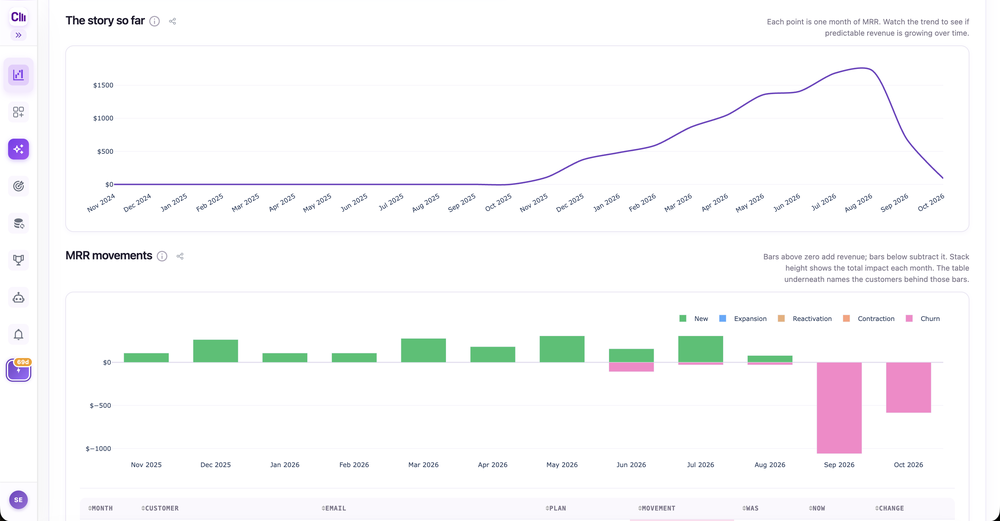Sort table by CHANGE column
1000x521 pixels.
coord(890,508)
